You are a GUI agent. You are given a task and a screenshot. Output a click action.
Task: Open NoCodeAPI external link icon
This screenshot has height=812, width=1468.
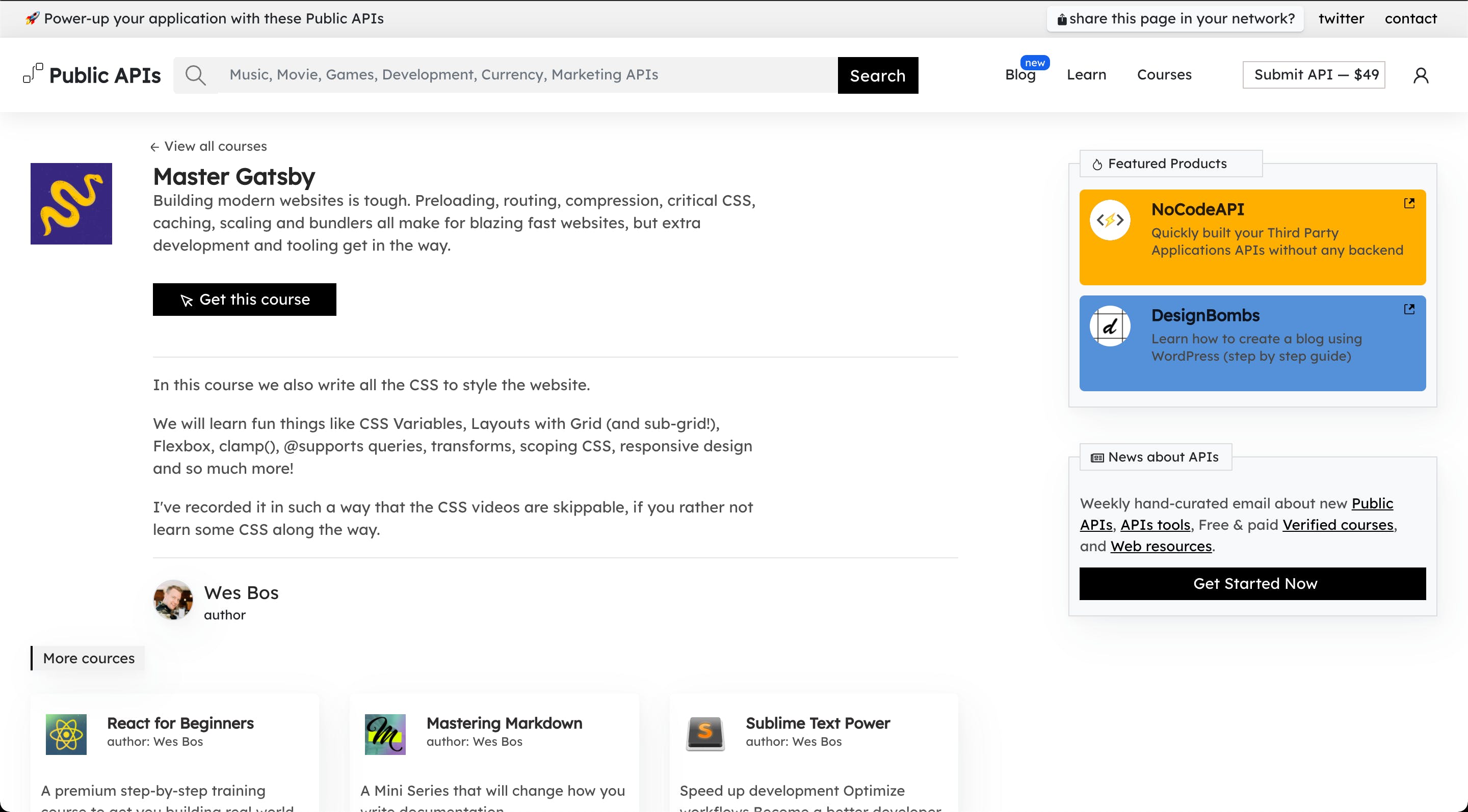[1409, 203]
